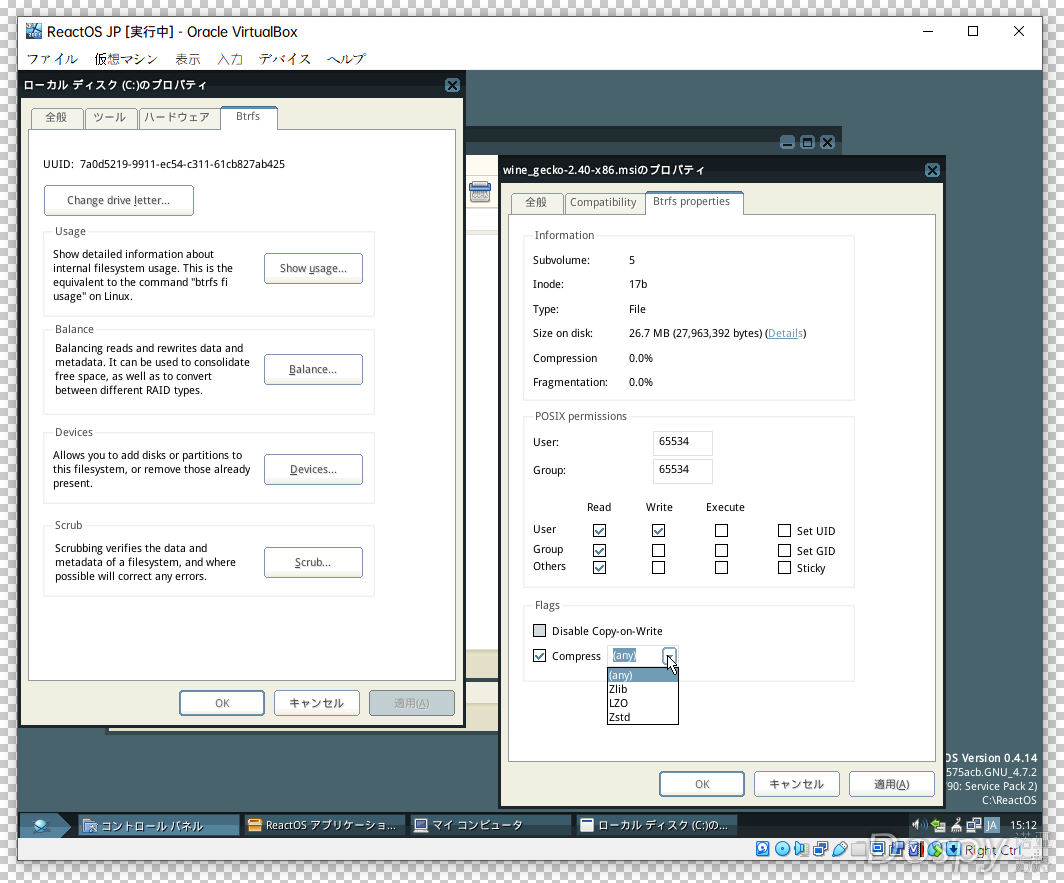
Task: Select Zstd from the compression list
Action: [619, 717]
